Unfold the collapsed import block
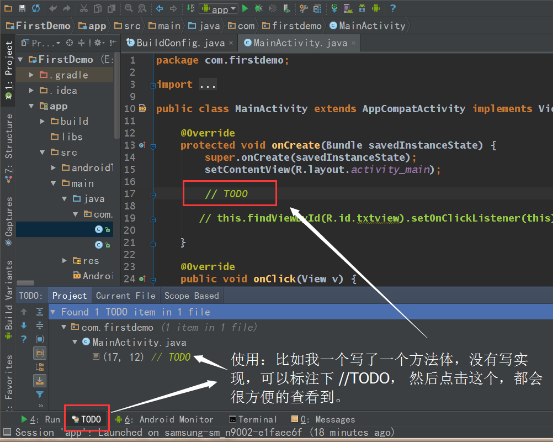This screenshot has height=442, width=553. [153, 85]
